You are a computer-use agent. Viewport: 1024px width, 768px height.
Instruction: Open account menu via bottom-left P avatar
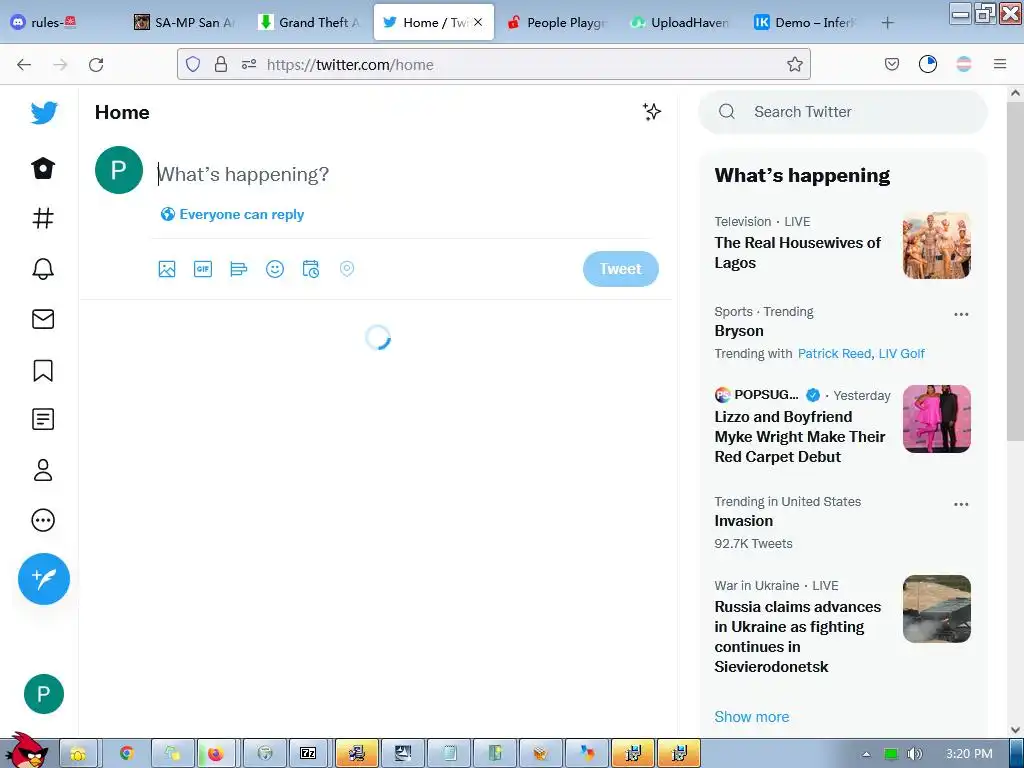(44, 694)
